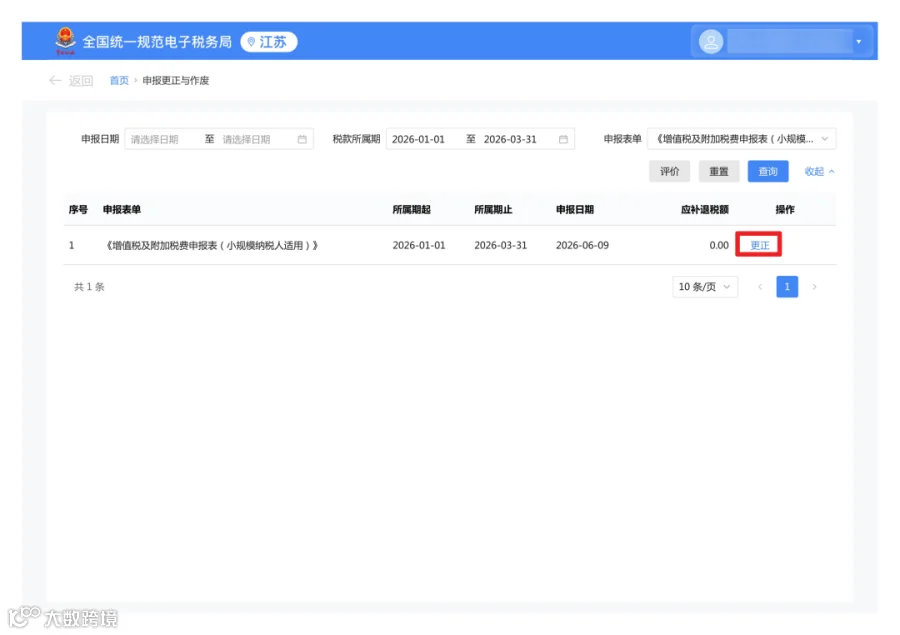Open the user account dropdown arrow

pyautogui.click(x=859, y=42)
